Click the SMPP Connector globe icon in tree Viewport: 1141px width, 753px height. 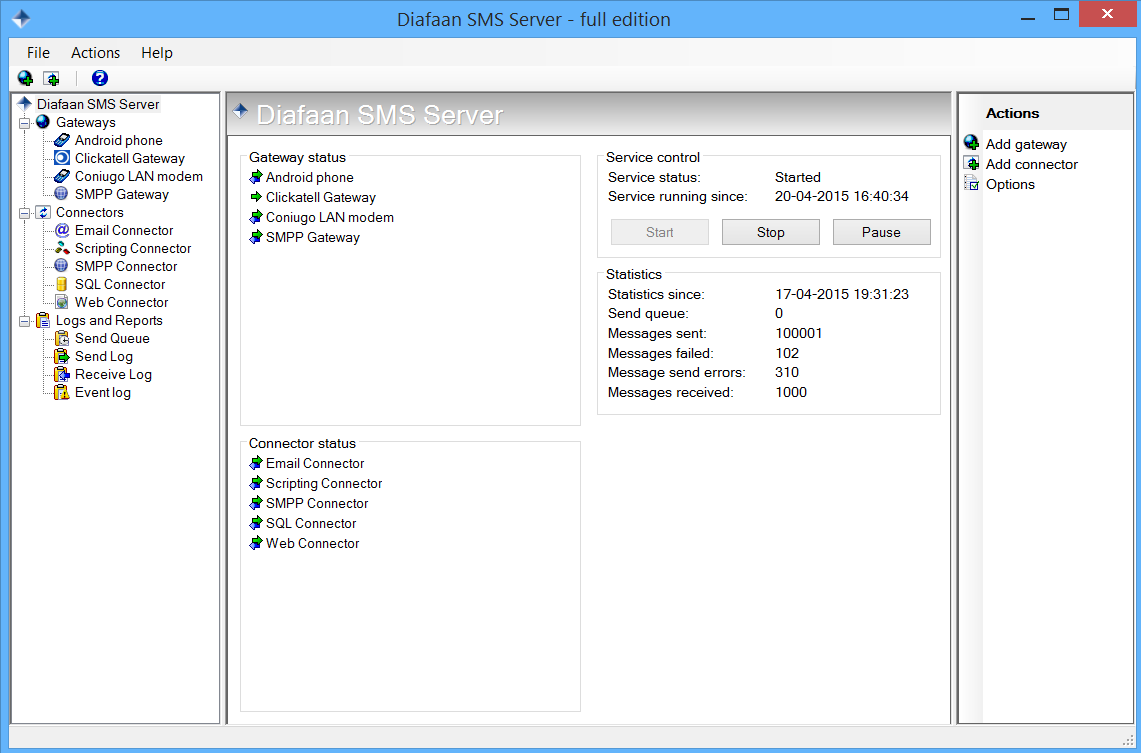point(62,266)
